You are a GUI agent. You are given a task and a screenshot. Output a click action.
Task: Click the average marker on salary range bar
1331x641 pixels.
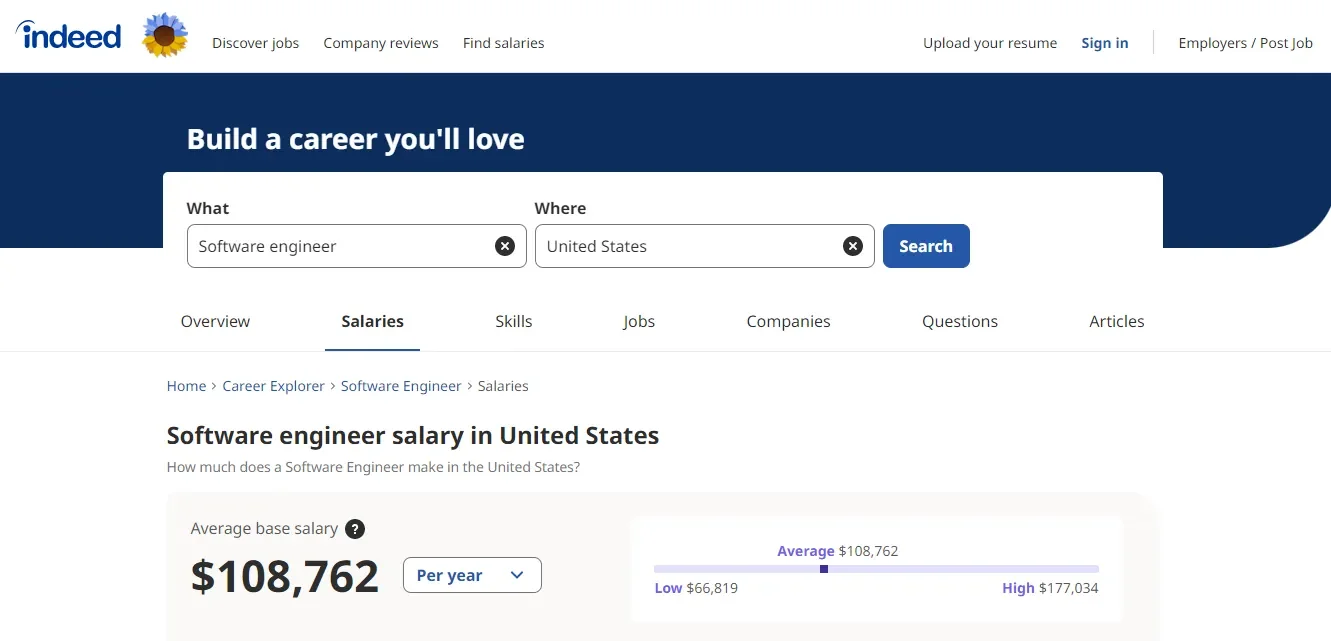coord(824,569)
